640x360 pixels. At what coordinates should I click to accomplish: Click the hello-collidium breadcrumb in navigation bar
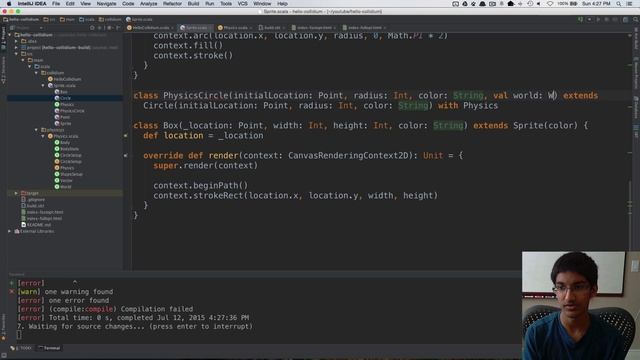(x=21, y=19)
